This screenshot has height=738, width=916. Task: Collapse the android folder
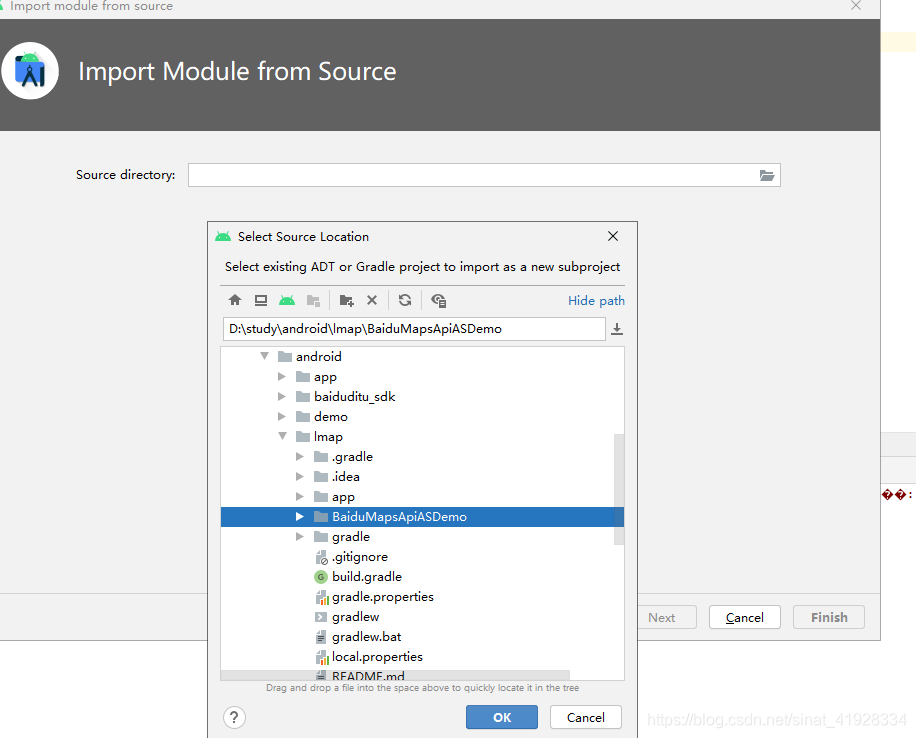[x=265, y=356]
